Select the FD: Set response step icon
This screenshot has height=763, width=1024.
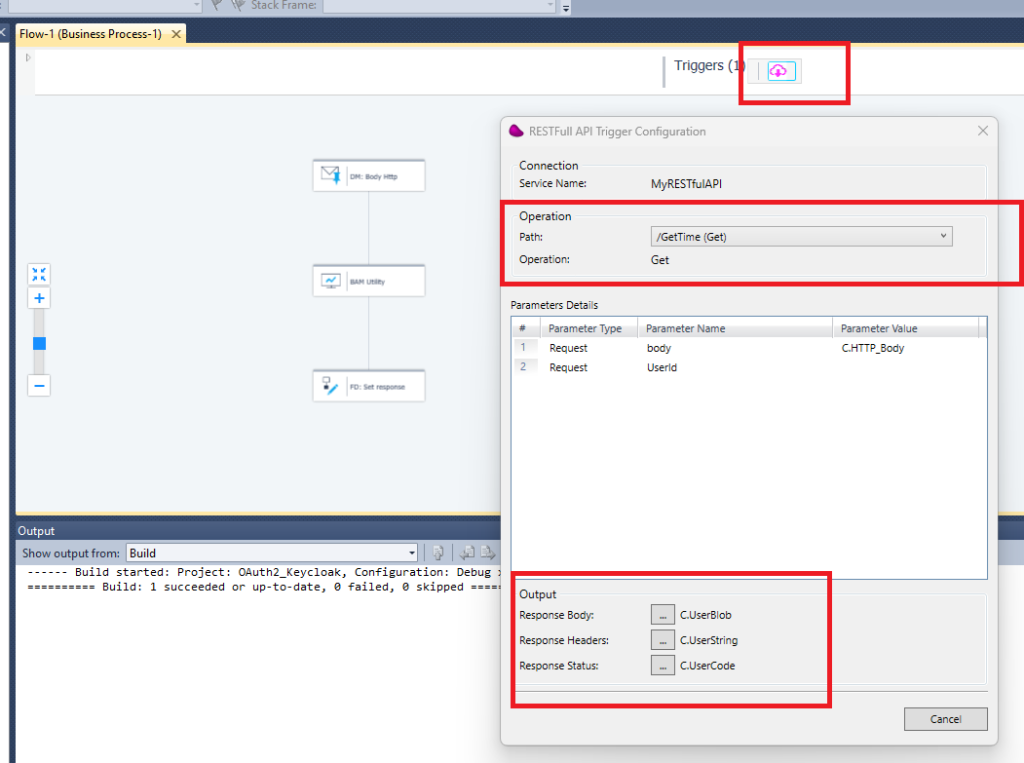click(x=330, y=386)
